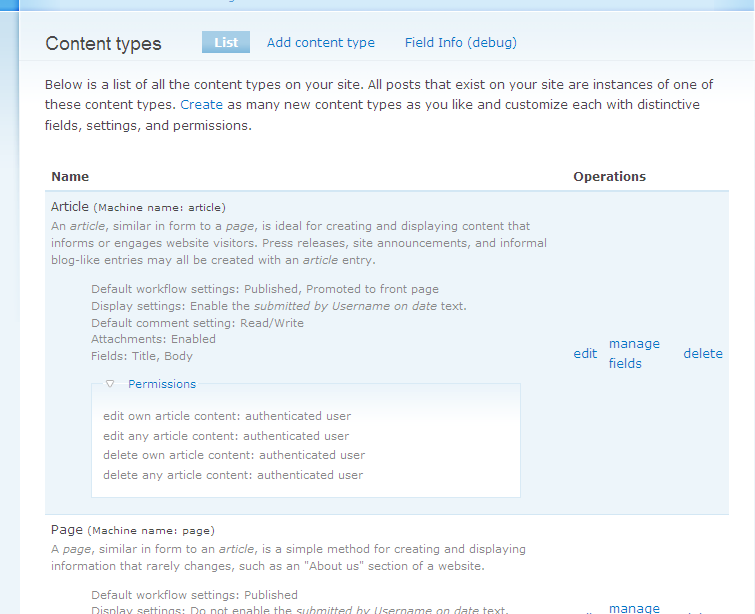Open the Field Info (debug) tab
The image size is (755, 614).
coord(461,42)
